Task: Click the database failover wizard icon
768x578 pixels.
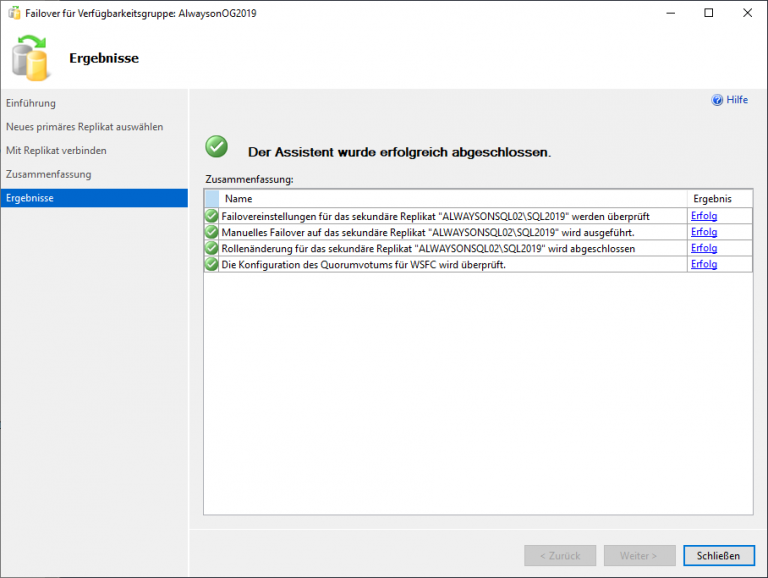Action: point(30,58)
